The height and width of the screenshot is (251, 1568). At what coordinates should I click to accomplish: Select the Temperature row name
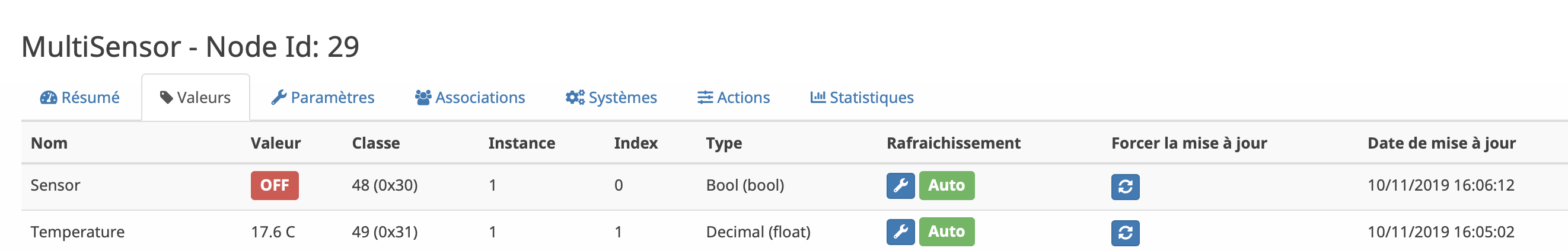(x=78, y=232)
